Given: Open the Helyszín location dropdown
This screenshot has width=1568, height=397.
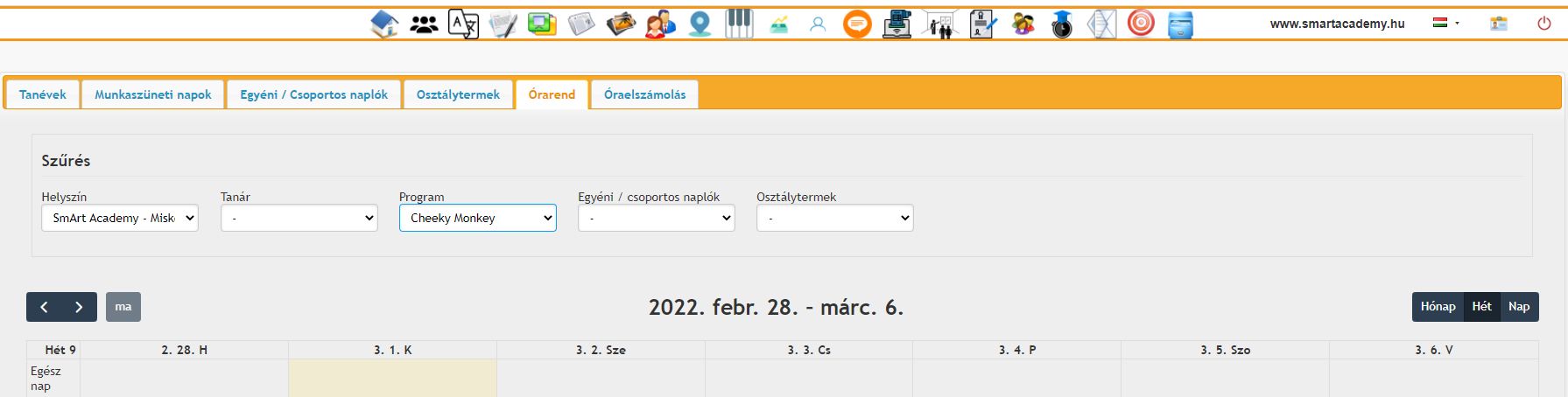Looking at the screenshot, I should tap(120, 218).
